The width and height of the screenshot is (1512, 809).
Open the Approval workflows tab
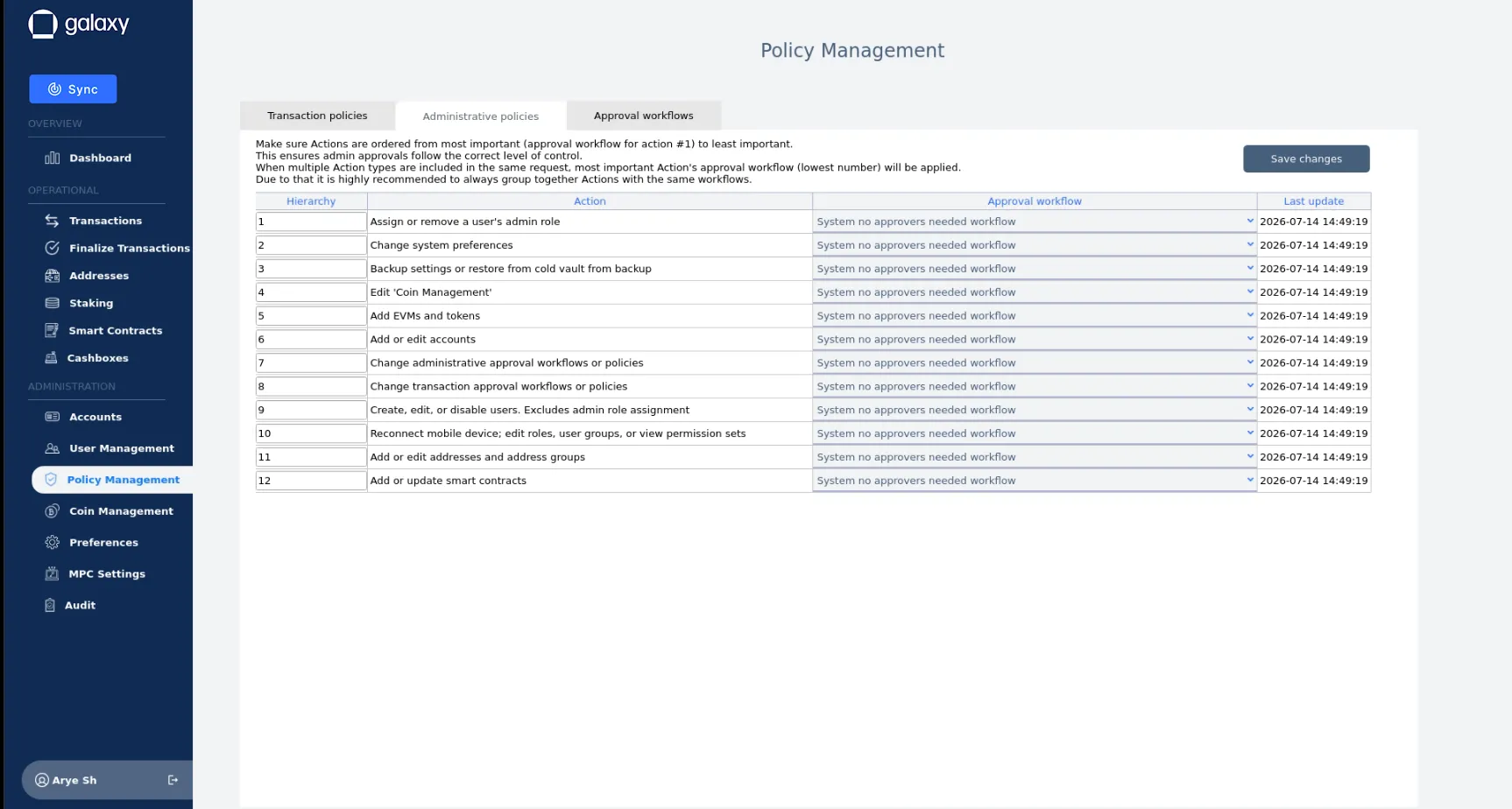[644, 116]
